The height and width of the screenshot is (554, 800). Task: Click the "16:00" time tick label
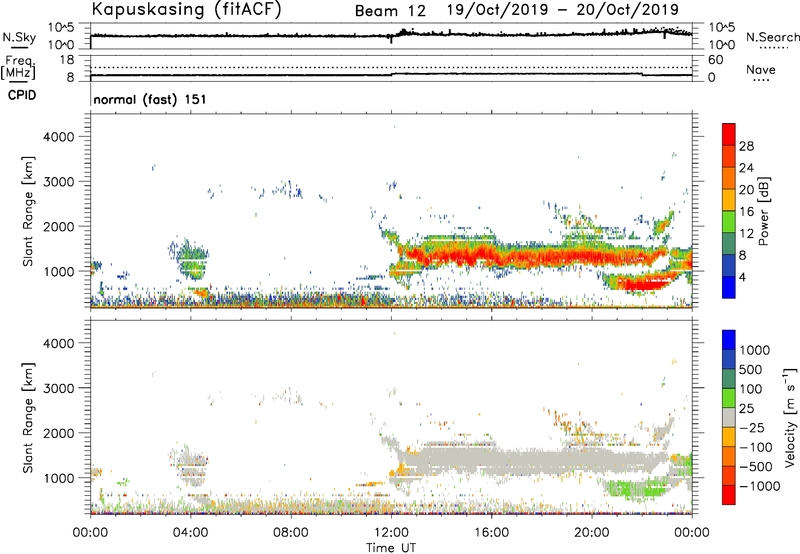click(x=491, y=533)
